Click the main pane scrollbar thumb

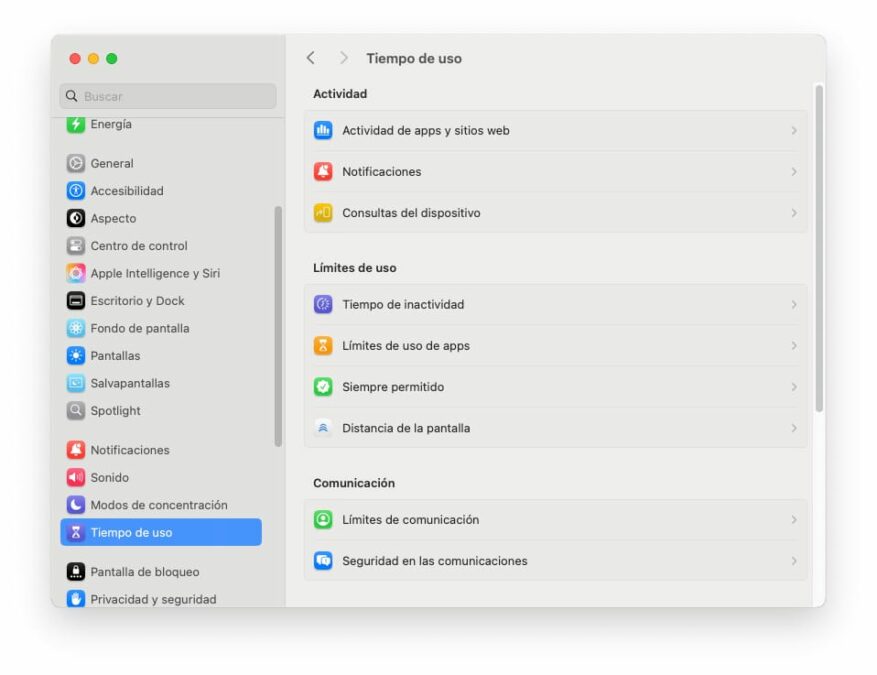[x=819, y=248]
